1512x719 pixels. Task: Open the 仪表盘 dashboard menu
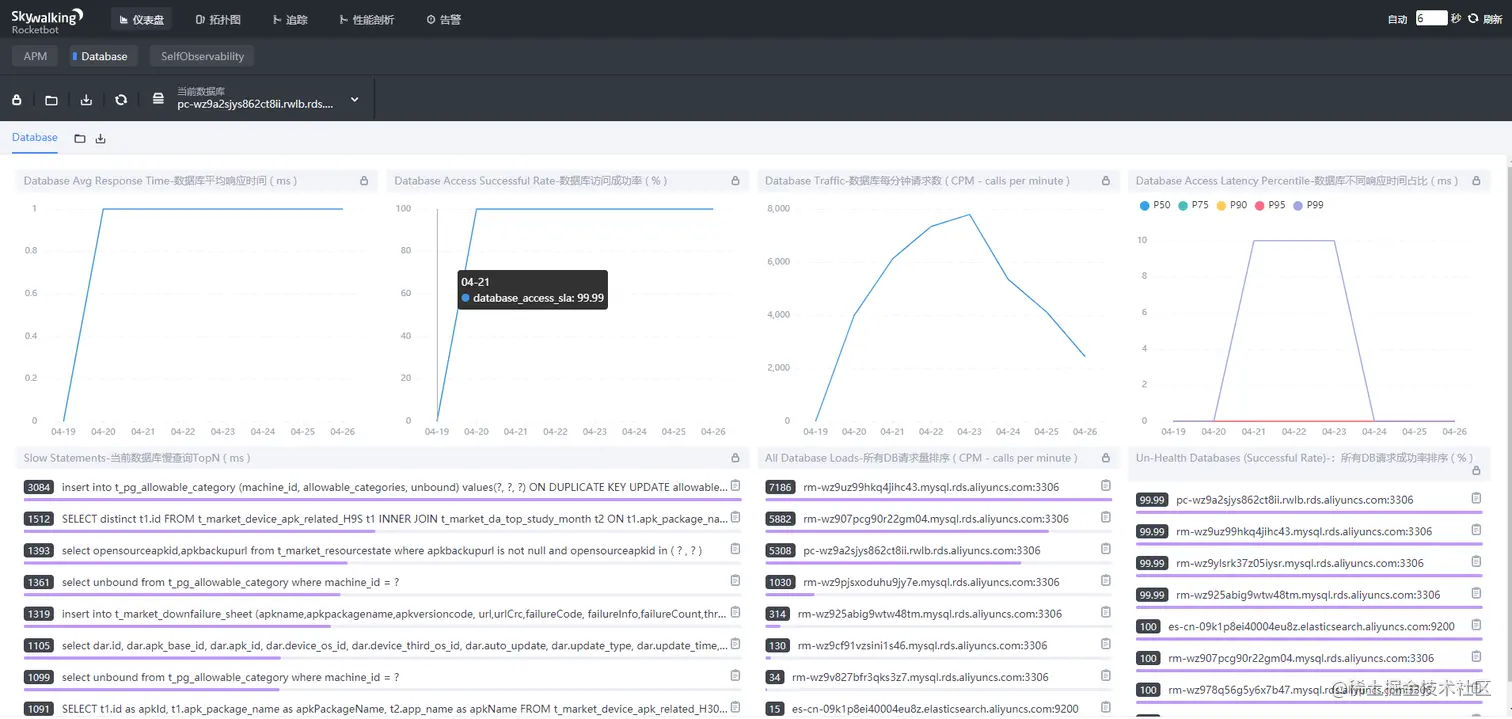(x=141, y=19)
